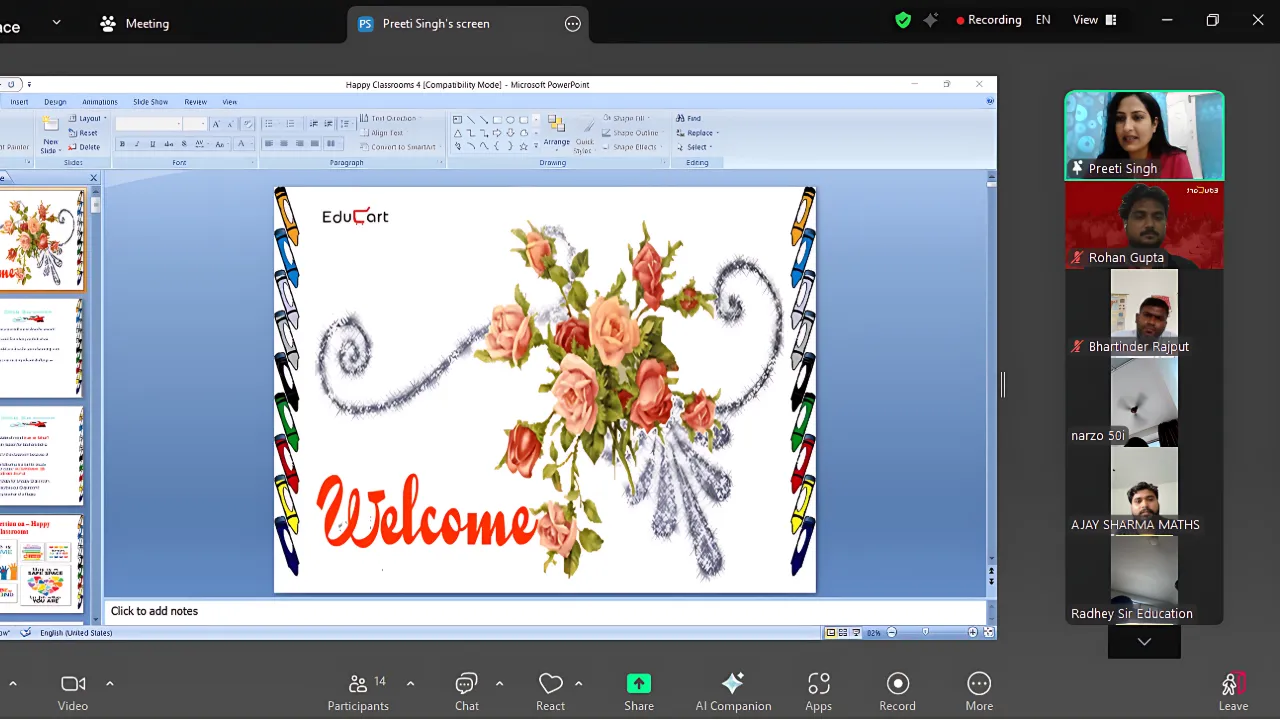Switch to Slide Sorter view in status bar

[843, 632]
